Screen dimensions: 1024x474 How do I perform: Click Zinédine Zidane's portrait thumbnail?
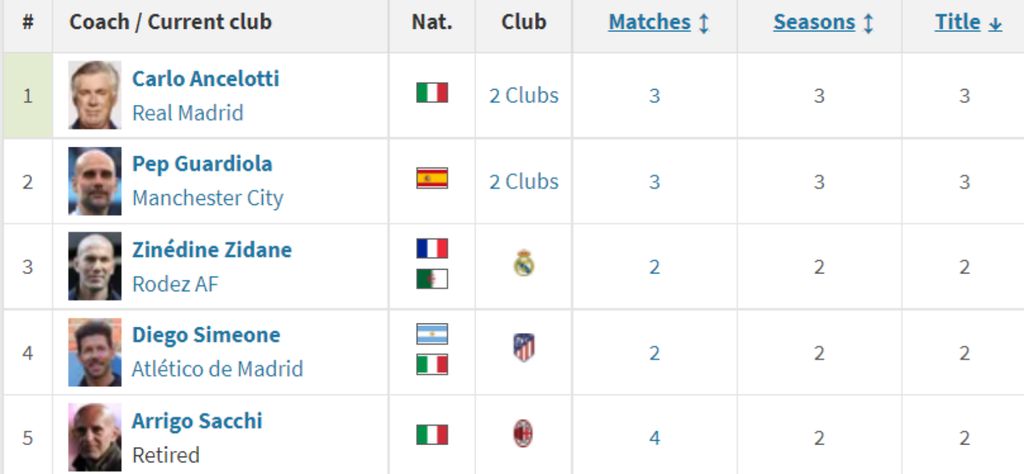tap(95, 266)
